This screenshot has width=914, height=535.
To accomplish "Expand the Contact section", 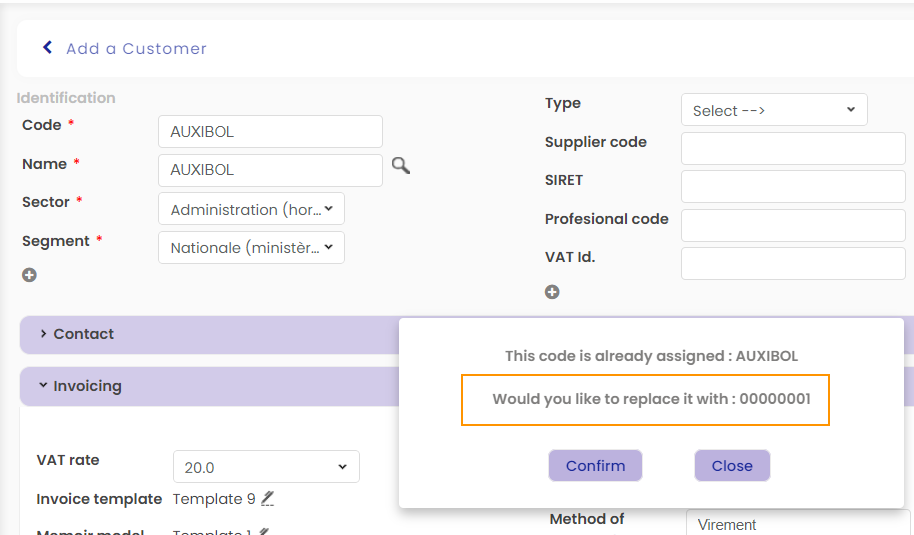I will (83, 334).
